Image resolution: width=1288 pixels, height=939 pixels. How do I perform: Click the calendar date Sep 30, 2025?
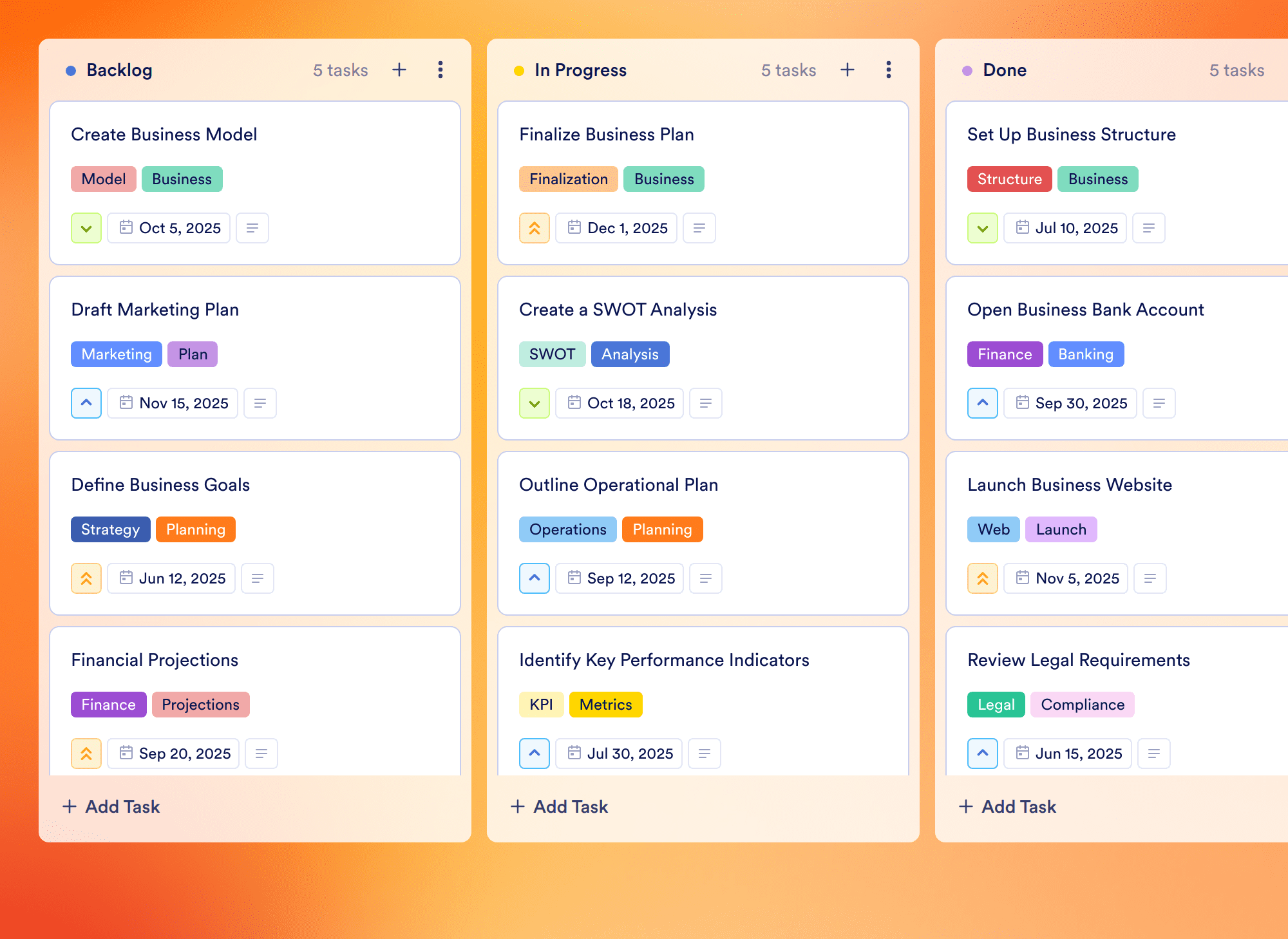click(1070, 403)
